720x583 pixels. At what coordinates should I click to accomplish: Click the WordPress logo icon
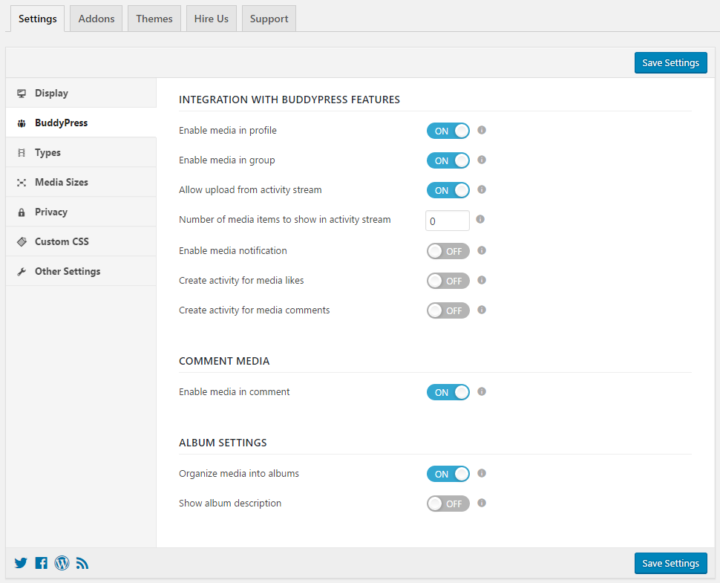click(62, 563)
